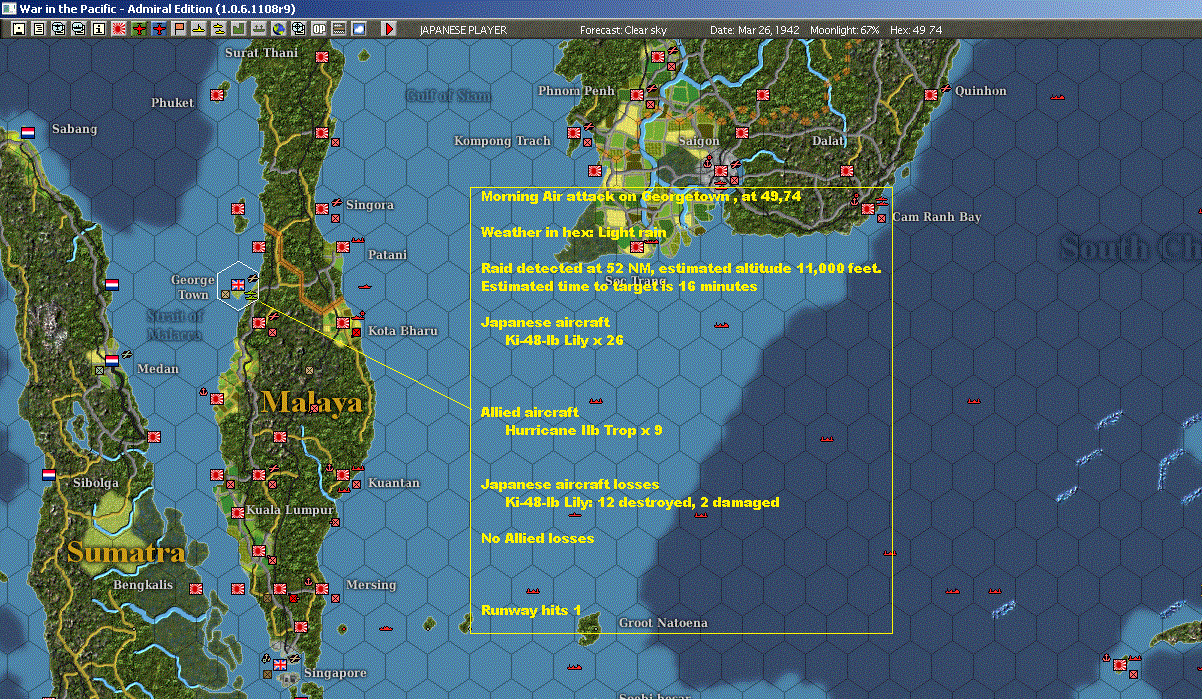The image size is (1202, 699).
Task: Select the red plane on blue icon
Action: tap(159, 29)
